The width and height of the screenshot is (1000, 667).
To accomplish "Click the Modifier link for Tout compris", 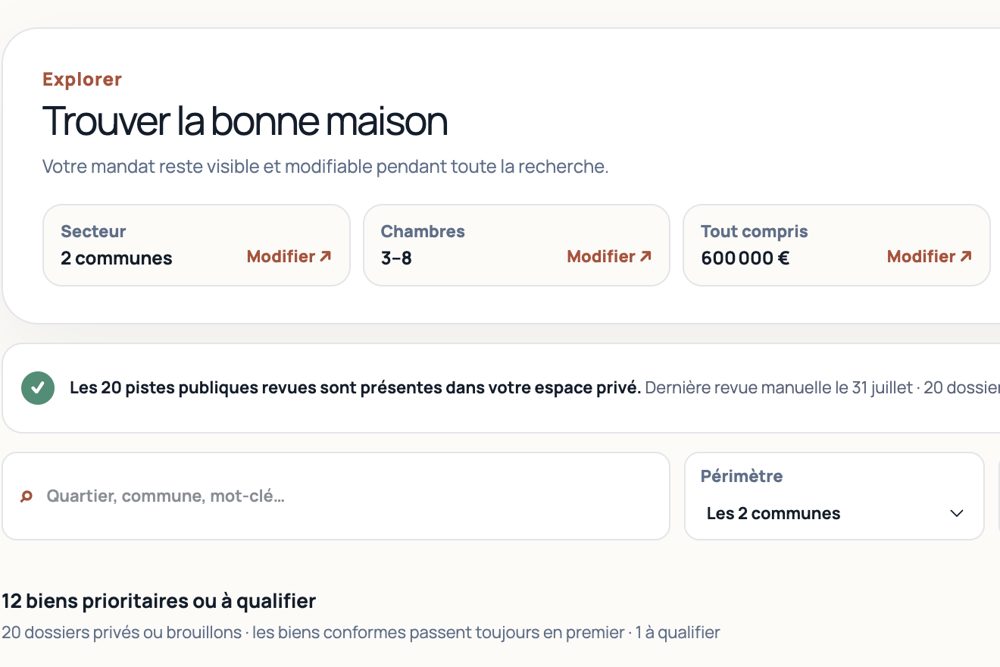I will pos(929,256).
